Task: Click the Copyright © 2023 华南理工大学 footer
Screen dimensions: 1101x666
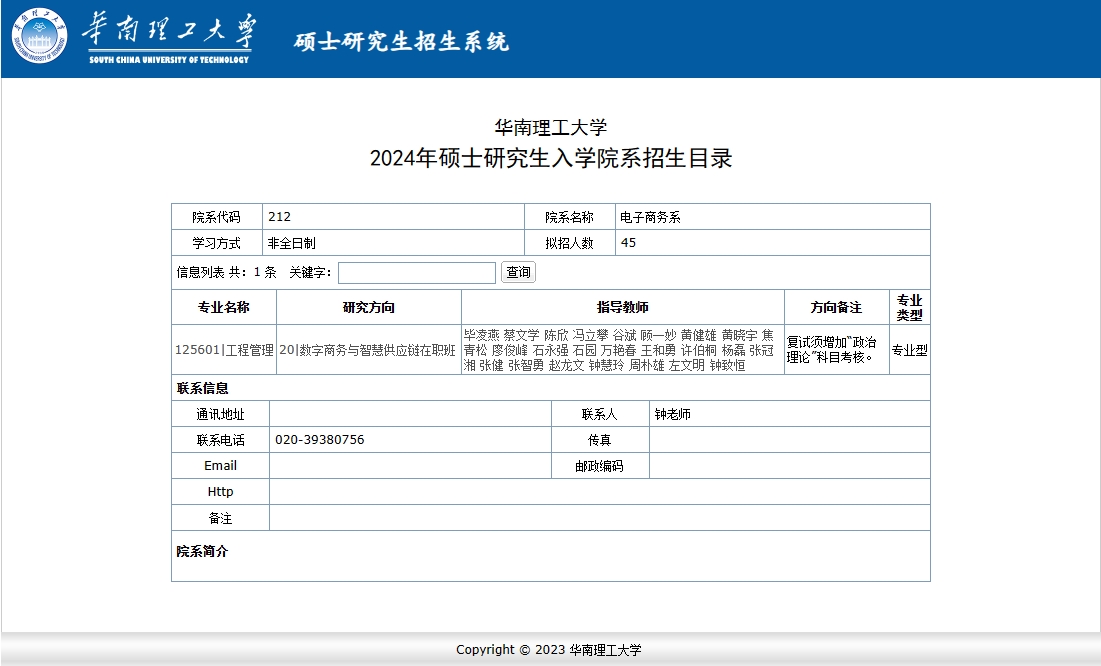Action: [549, 650]
